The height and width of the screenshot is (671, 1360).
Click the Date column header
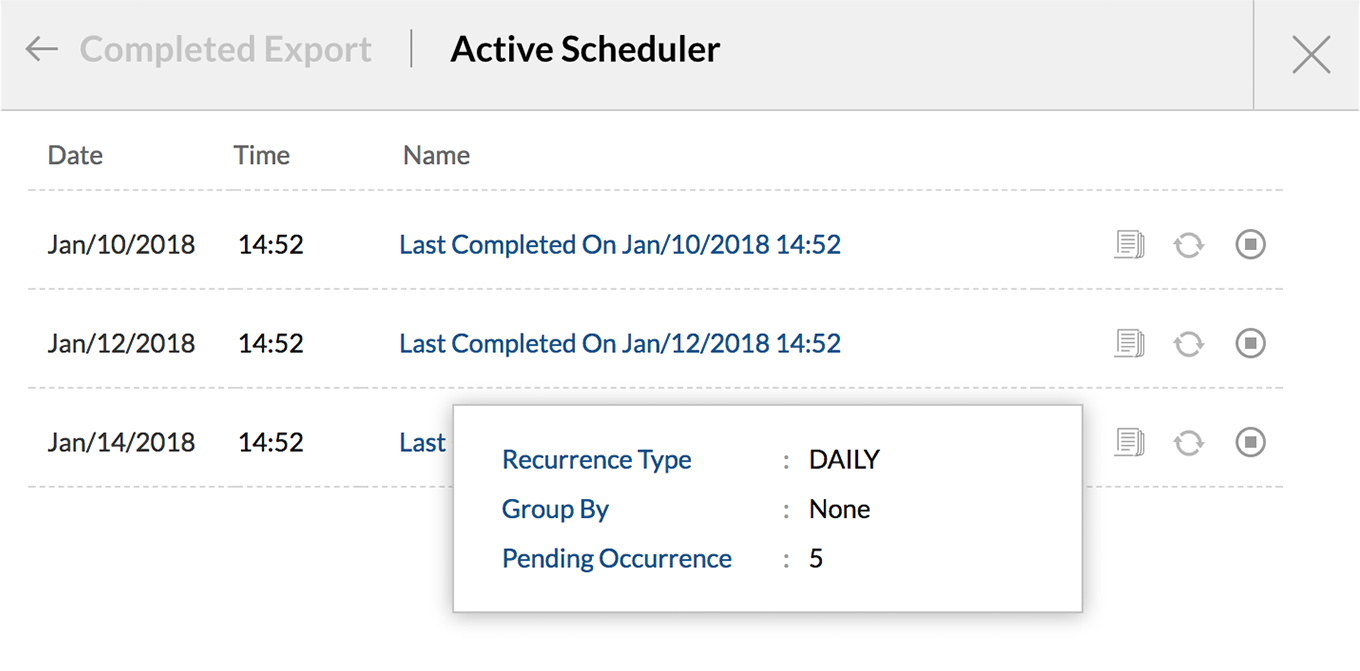tap(75, 155)
